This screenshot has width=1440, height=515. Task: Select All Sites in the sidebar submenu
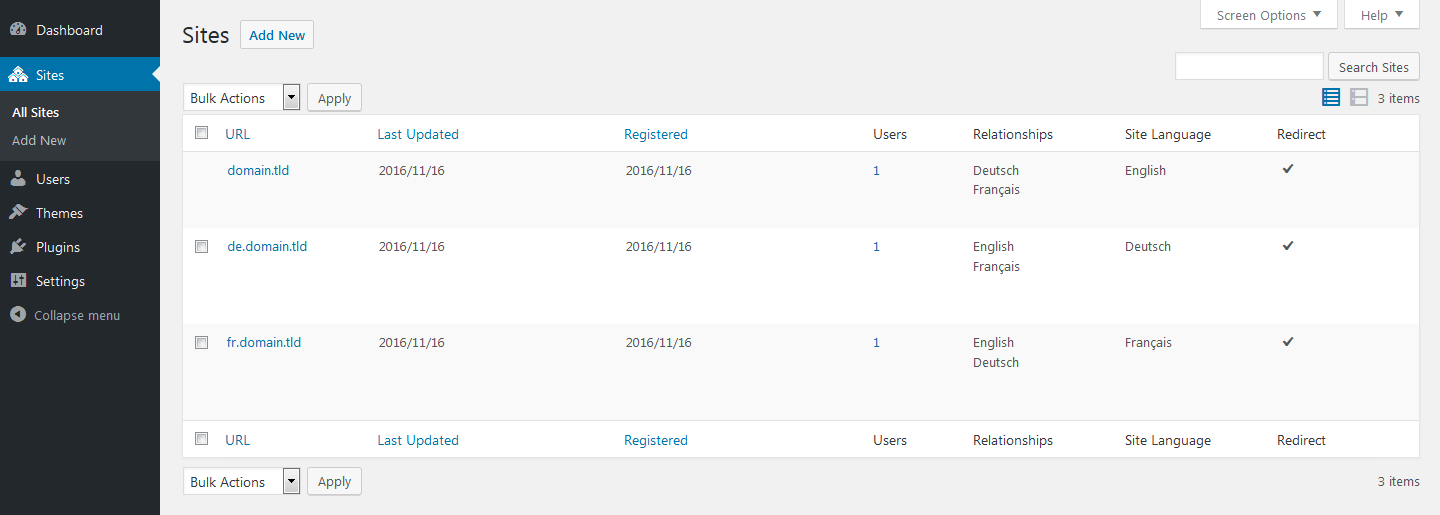tap(35, 112)
